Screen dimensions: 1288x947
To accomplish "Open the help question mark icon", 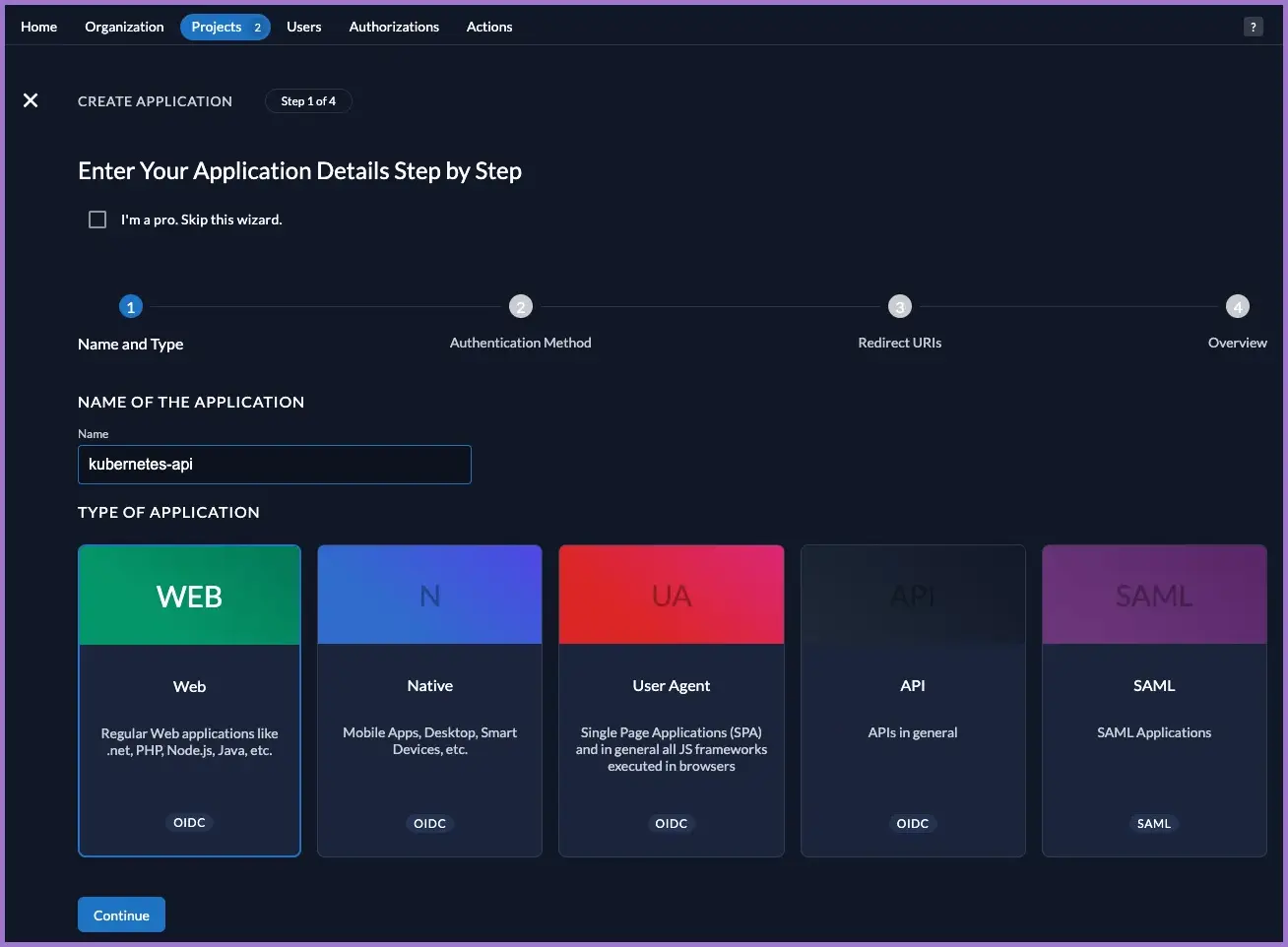I will 1253,27.
